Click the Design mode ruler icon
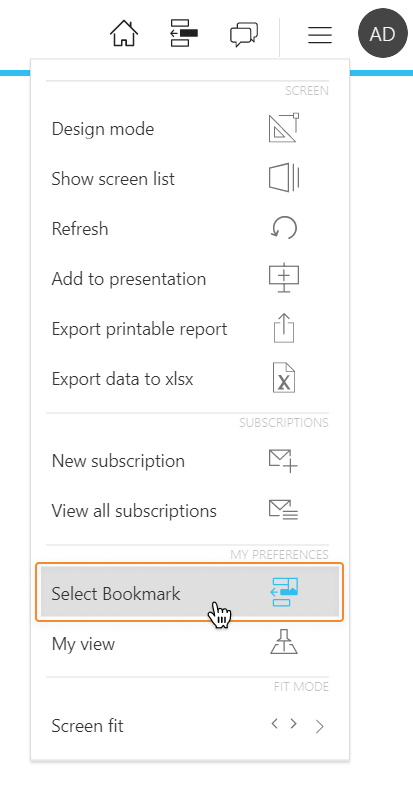 tap(284, 128)
